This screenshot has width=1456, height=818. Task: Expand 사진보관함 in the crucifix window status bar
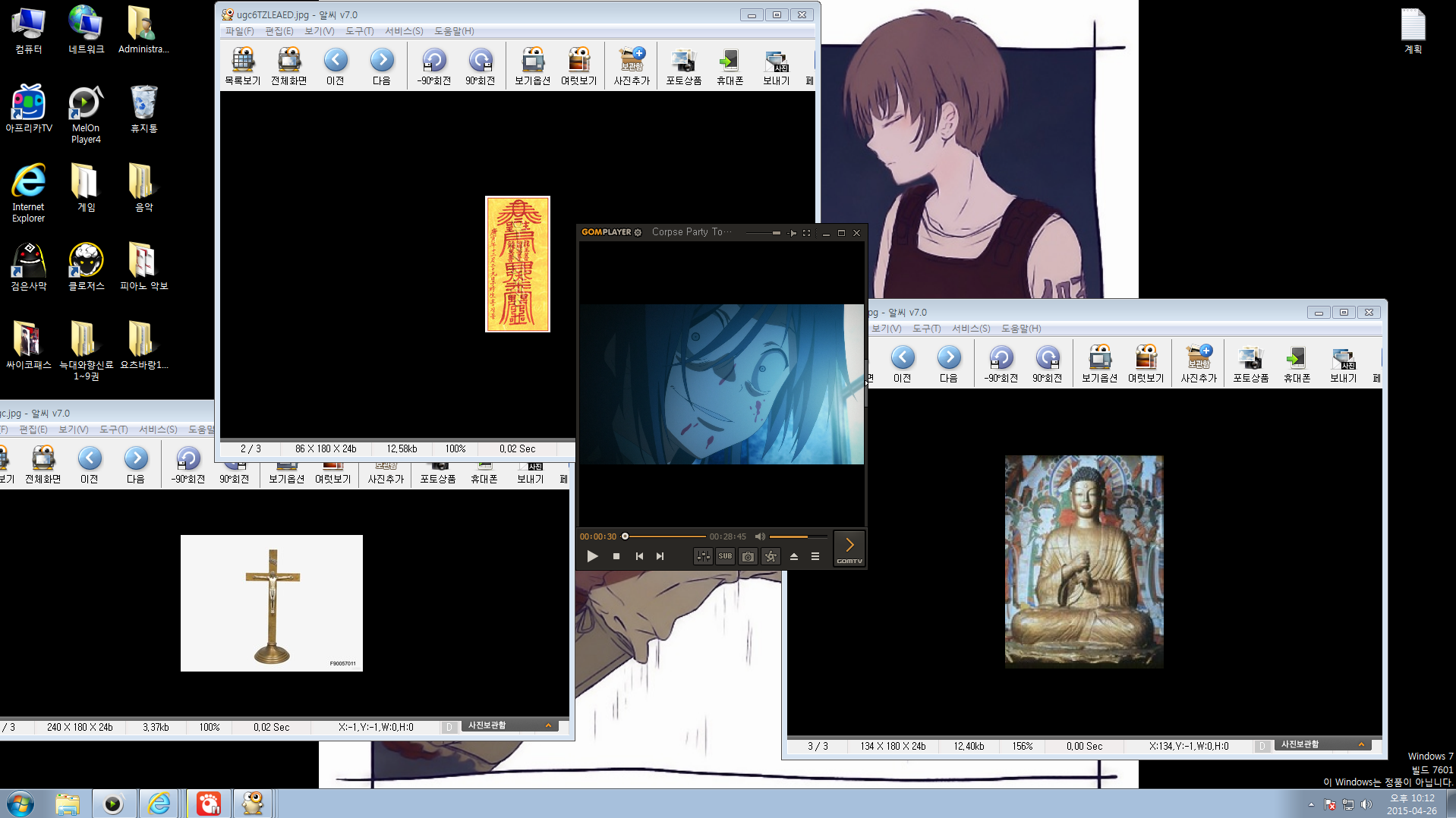(x=509, y=725)
